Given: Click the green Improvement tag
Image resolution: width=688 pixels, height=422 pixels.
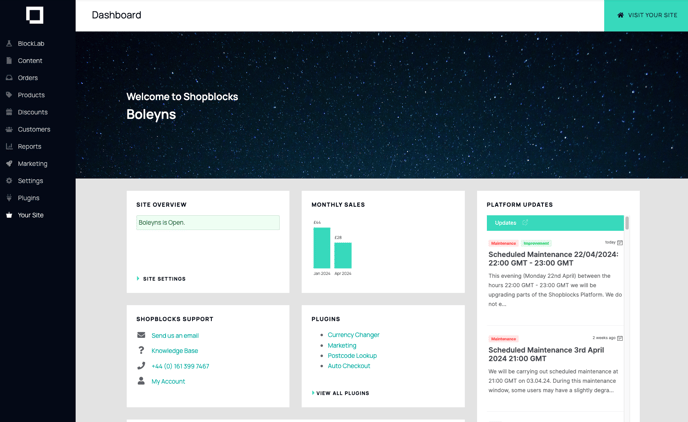Looking at the screenshot, I should point(536,243).
